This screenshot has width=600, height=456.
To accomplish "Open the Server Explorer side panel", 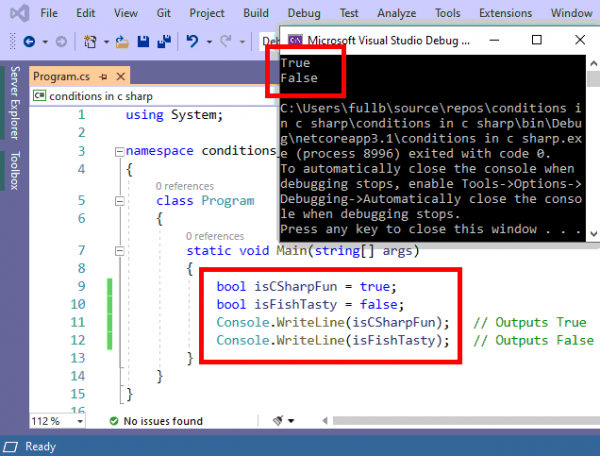I will 14,103.
